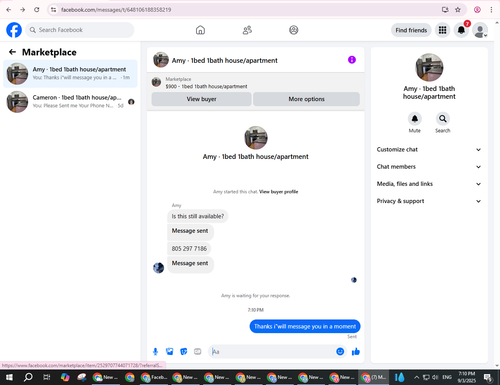Image resolution: width=500 pixels, height=385 pixels.
Task: Click the voice clip microphone icon
Action: (x=155, y=351)
